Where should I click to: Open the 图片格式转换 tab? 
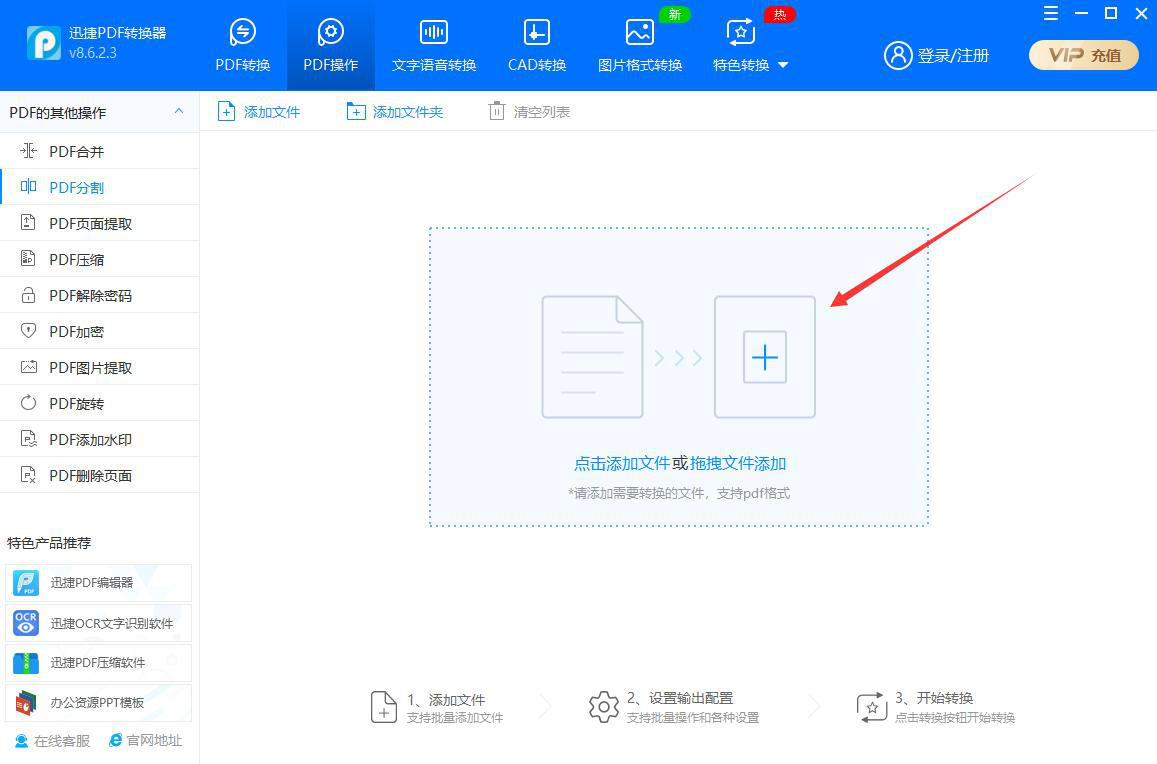click(x=640, y=46)
